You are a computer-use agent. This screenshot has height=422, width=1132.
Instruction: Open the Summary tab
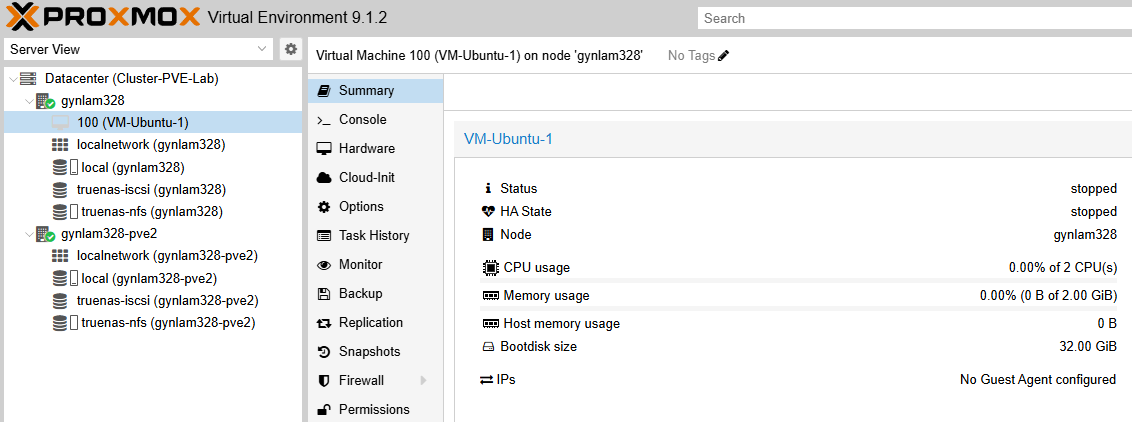pyautogui.click(x=375, y=91)
